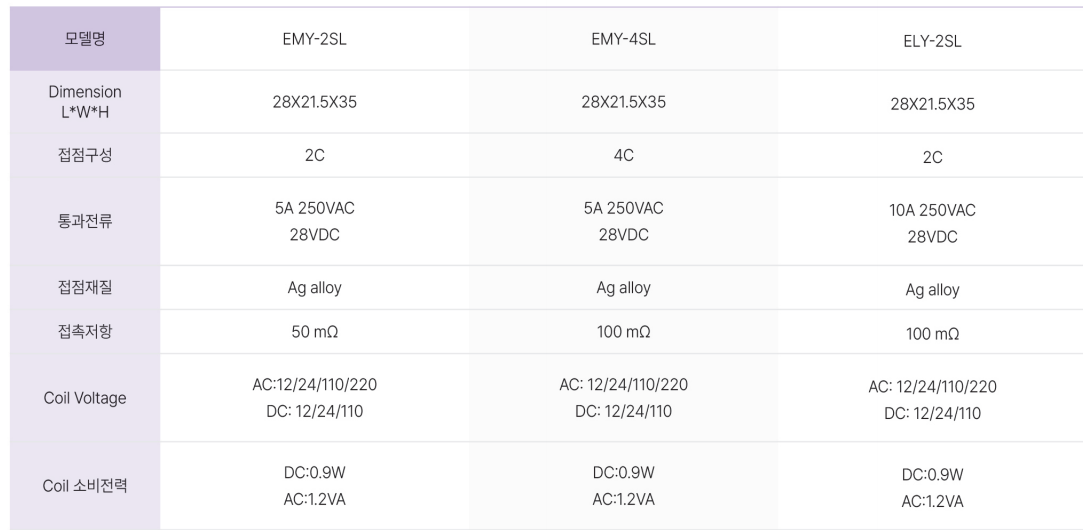Screen dimensions: 1083x530
Task: Click ELY-2SL's DC:0.9W power consumption text
Action: click(x=932, y=475)
